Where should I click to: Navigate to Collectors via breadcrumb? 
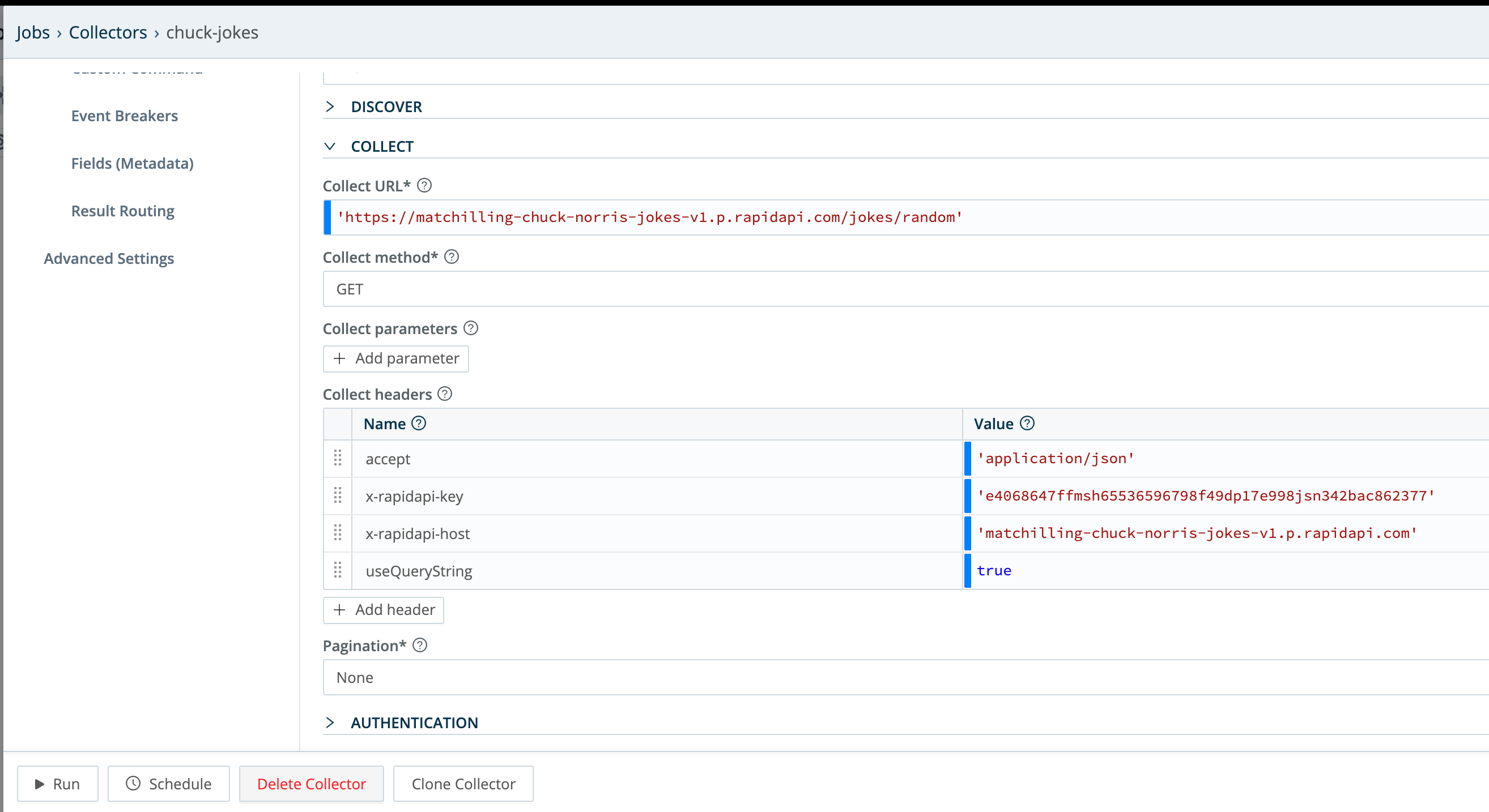[108, 32]
